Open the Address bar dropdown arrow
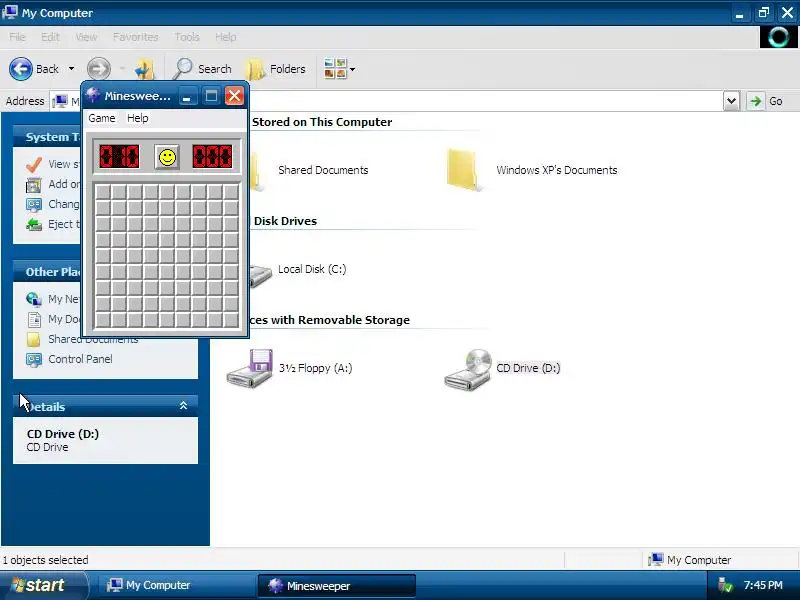 coord(731,101)
